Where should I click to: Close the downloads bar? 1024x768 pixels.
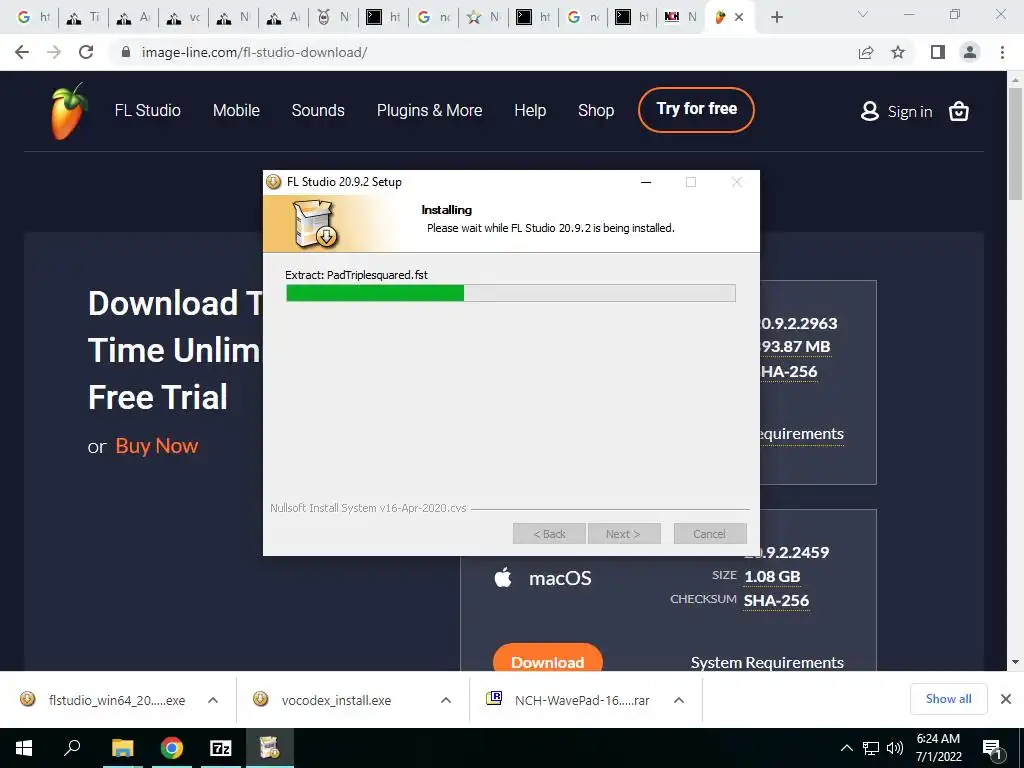coord(1006,699)
